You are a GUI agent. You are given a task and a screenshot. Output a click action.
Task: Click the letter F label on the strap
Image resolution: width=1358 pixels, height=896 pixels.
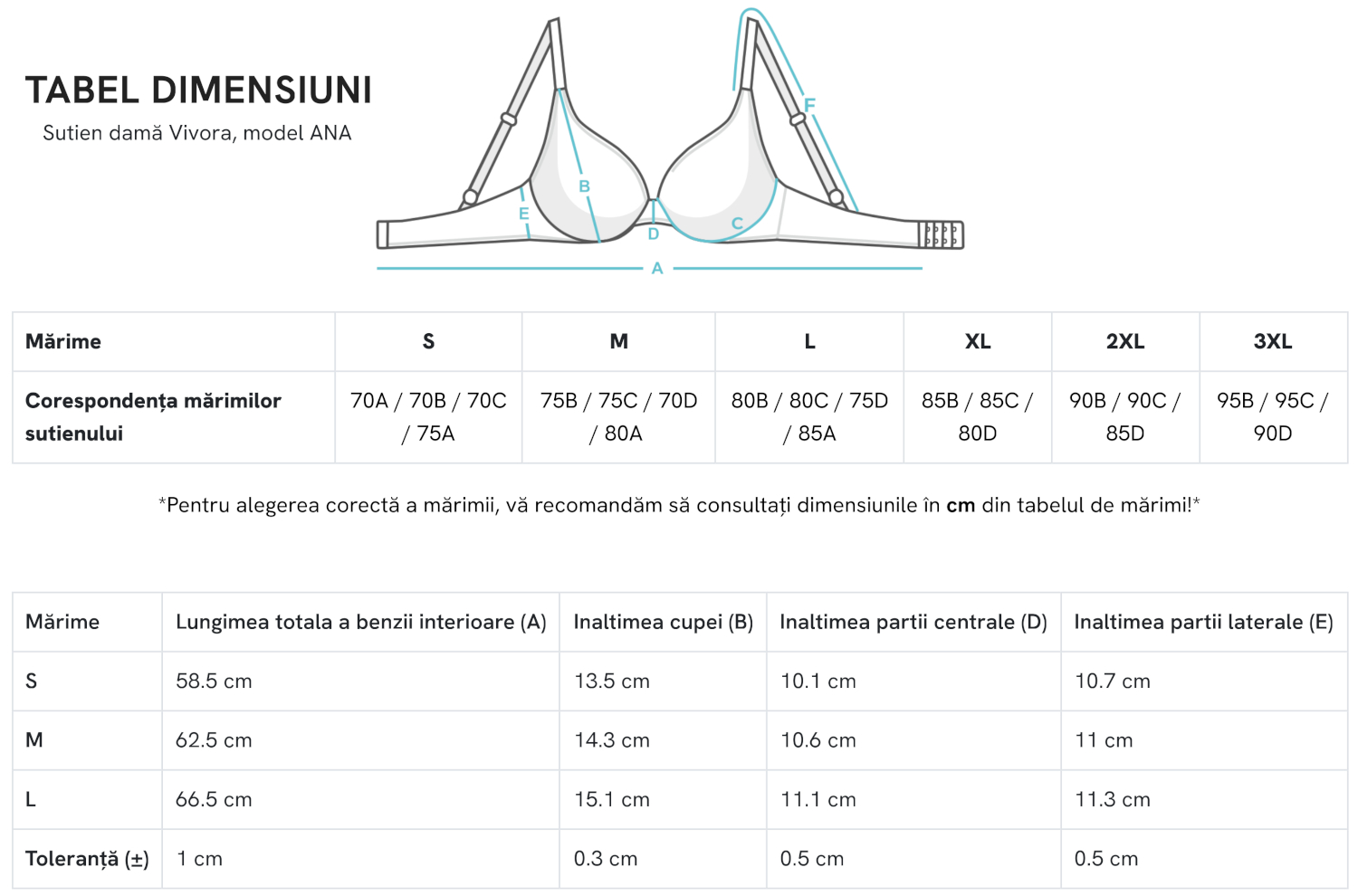point(809,105)
